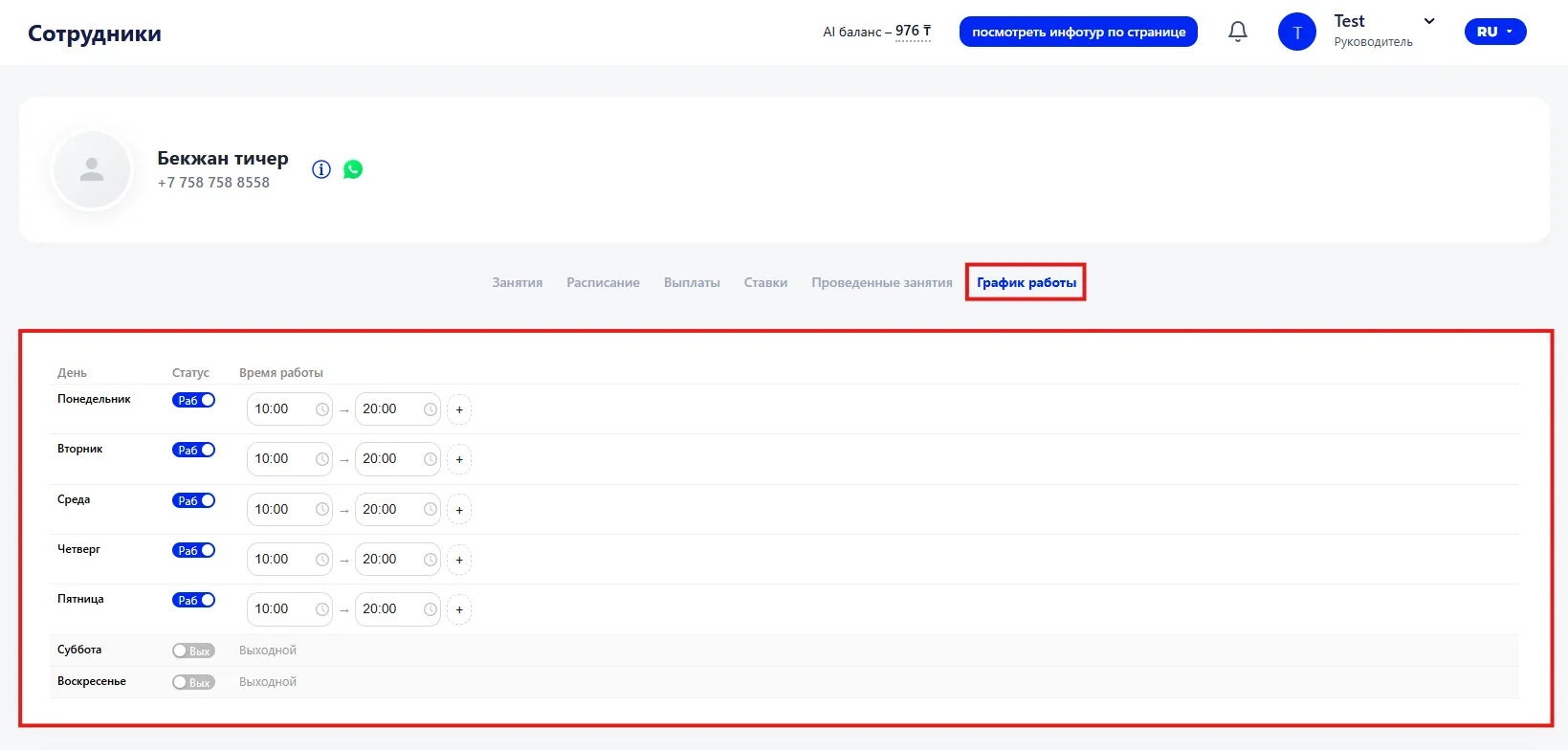
Task: Open clock picker in Среда end time
Action: pos(431,509)
